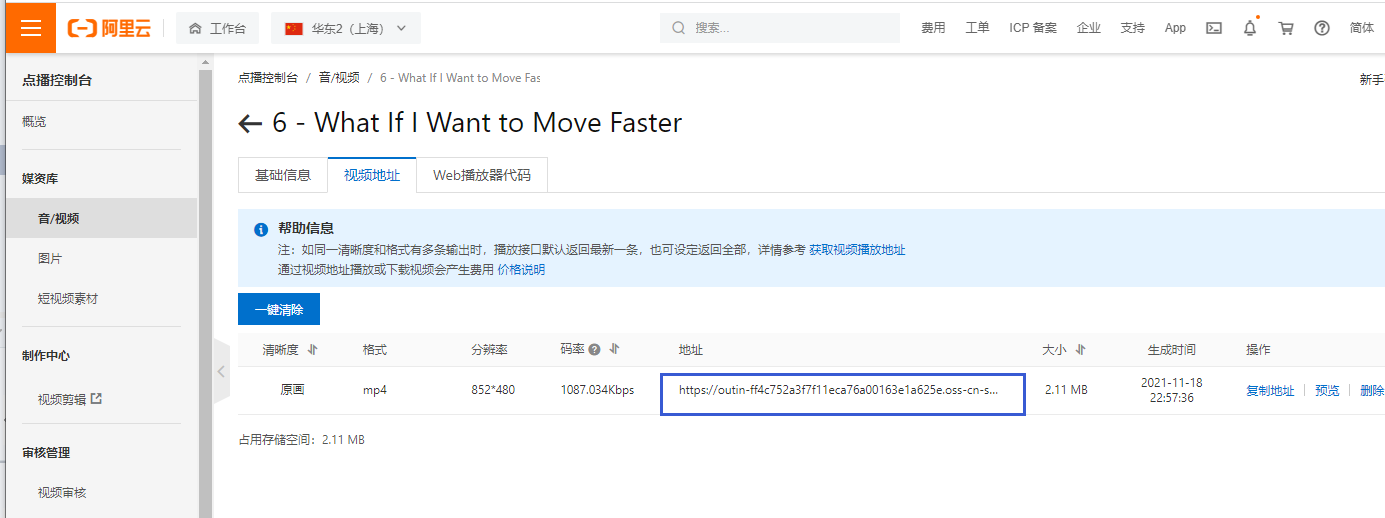1385x518 pixels.
Task: Click the 码率 help question icon
Action: [x=594, y=350]
